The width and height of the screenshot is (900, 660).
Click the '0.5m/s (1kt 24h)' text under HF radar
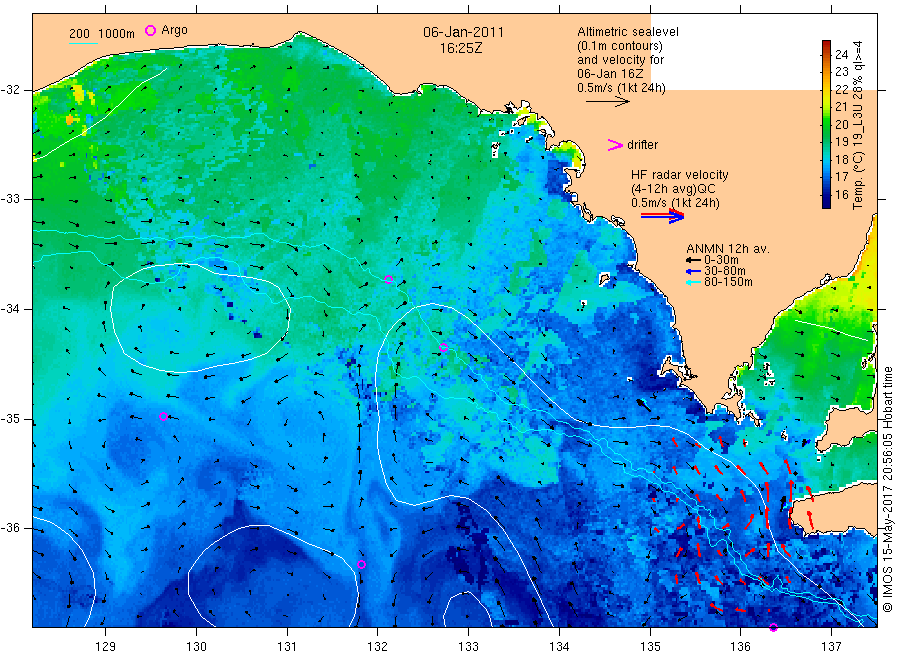675,203
